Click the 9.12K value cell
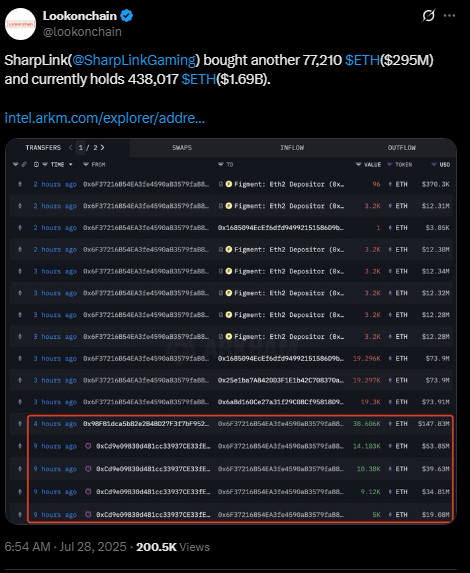Image resolution: width=470 pixels, height=573 pixels. pyautogui.click(x=371, y=492)
